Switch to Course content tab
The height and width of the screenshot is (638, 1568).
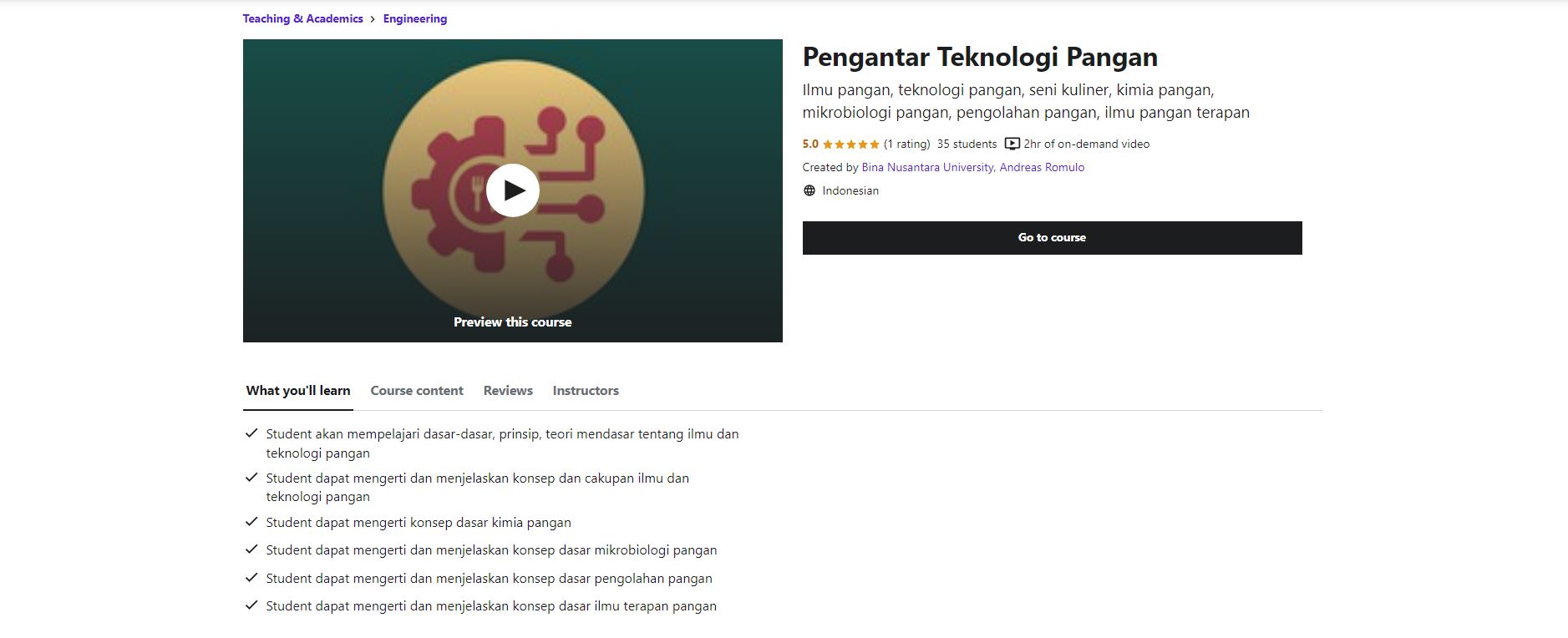[417, 390]
